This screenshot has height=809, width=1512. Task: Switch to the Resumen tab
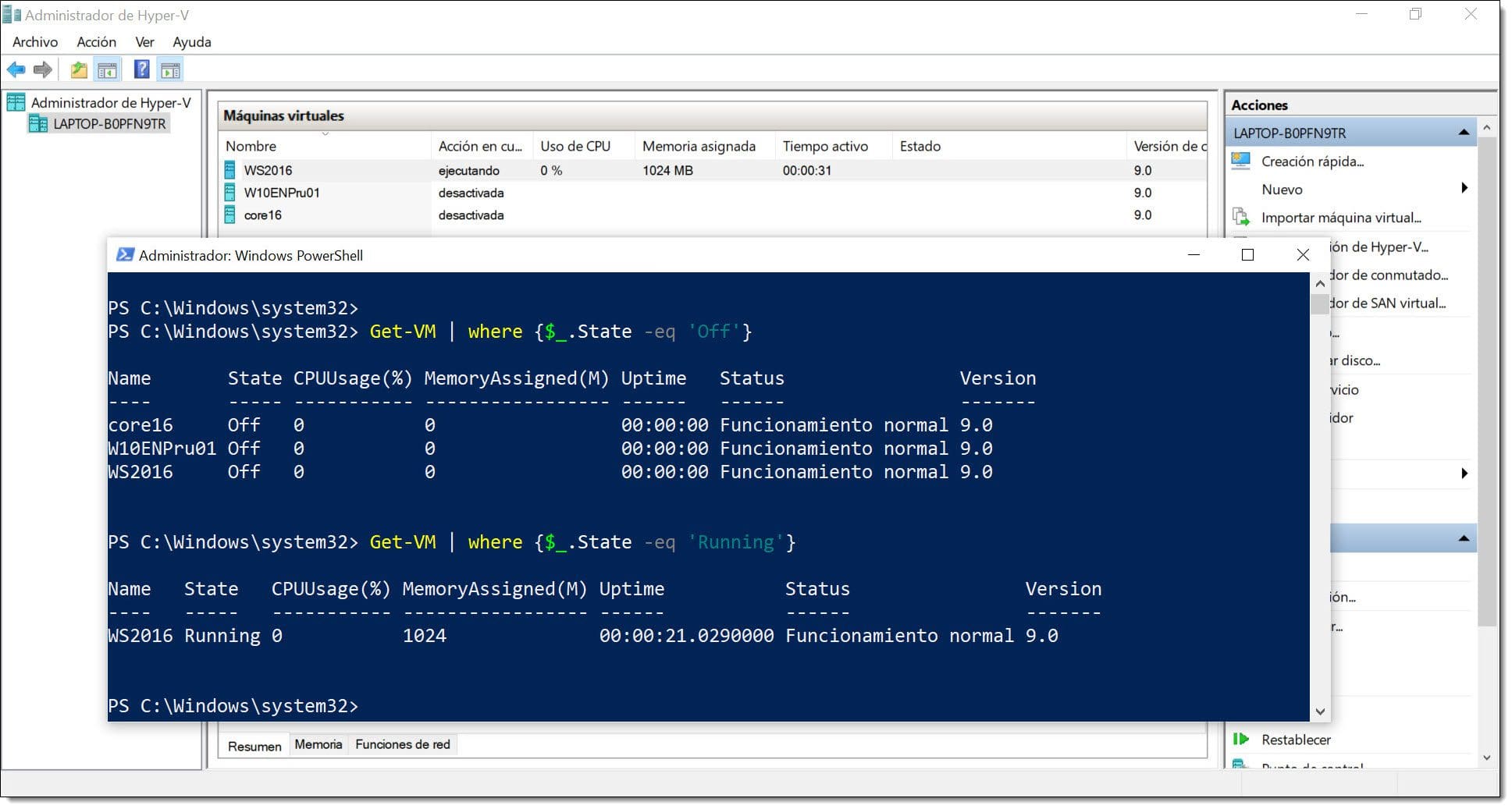pos(254,746)
